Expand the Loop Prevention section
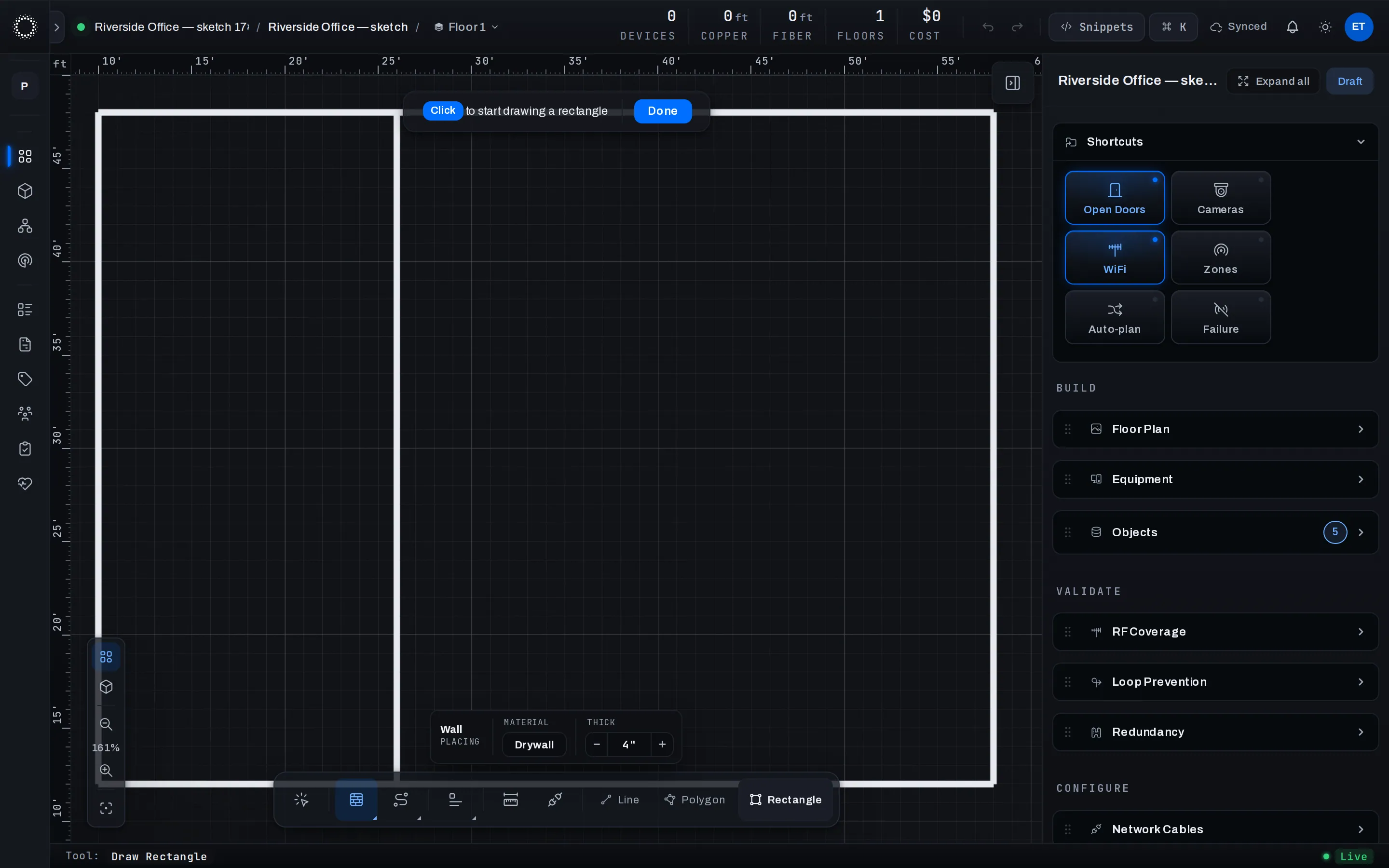The height and width of the screenshot is (868, 1389). click(x=1216, y=682)
